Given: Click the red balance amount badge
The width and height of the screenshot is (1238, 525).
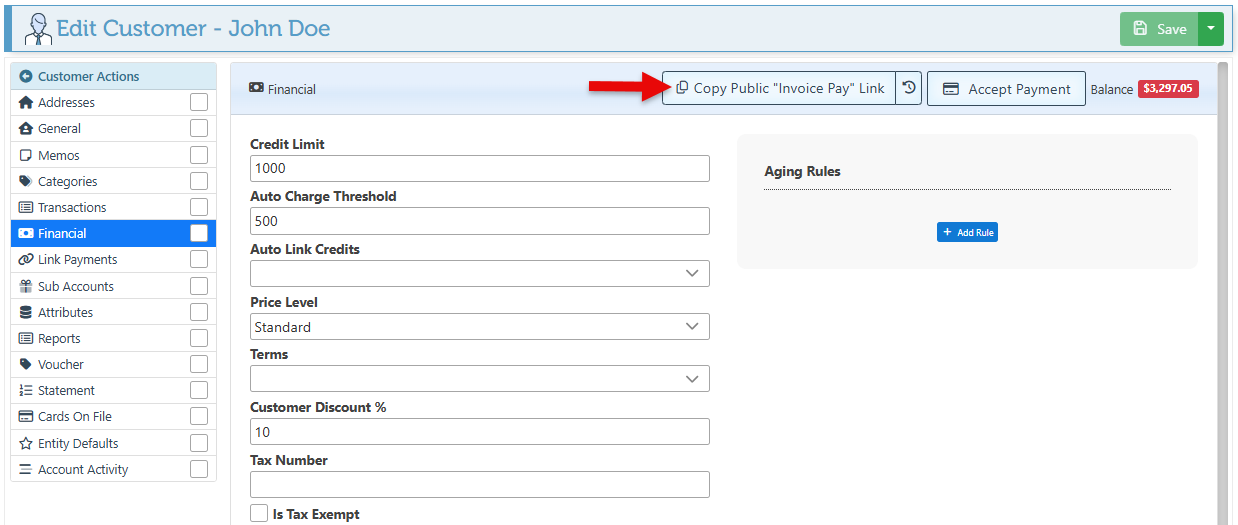Looking at the screenshot, I should pos(1168,88).
